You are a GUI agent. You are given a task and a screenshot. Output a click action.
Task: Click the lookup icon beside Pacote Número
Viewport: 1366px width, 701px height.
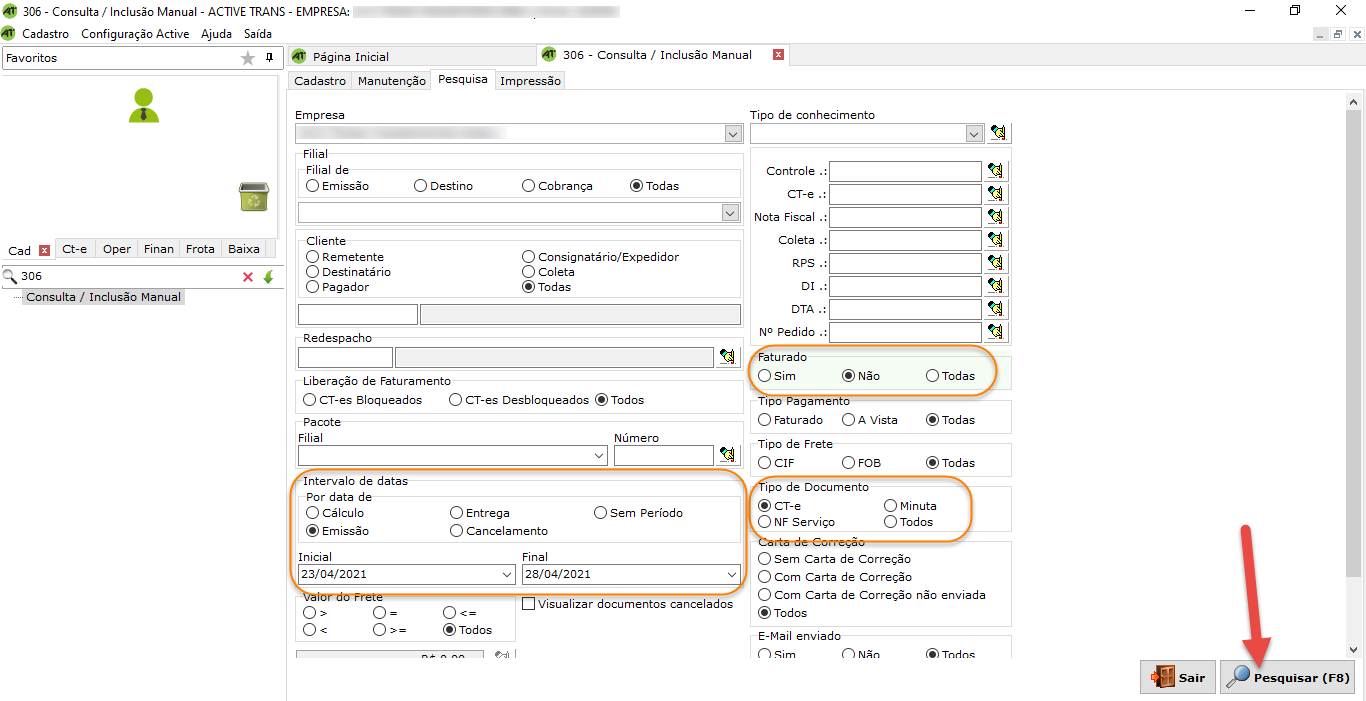728,455
